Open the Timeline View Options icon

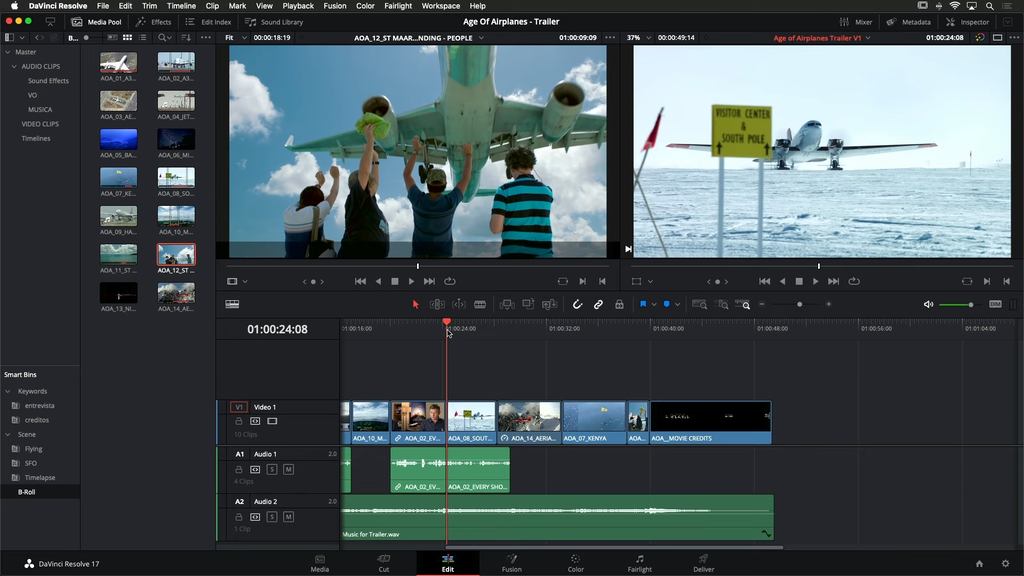click(x=232, y=304)
